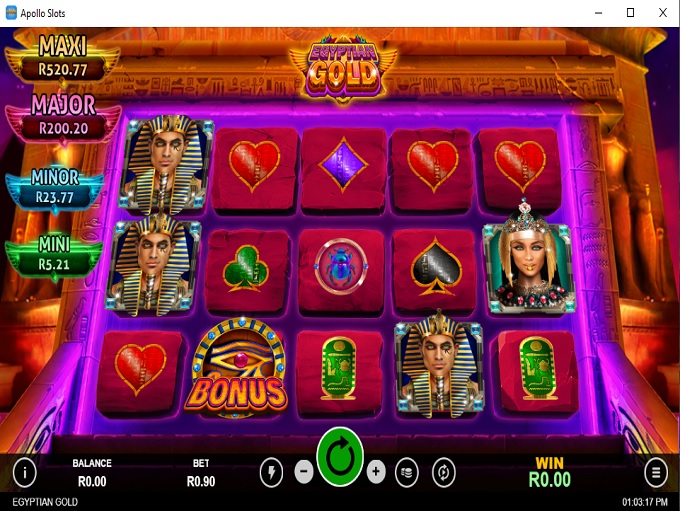Click the Egyptian Gold logo

point(343,69)
